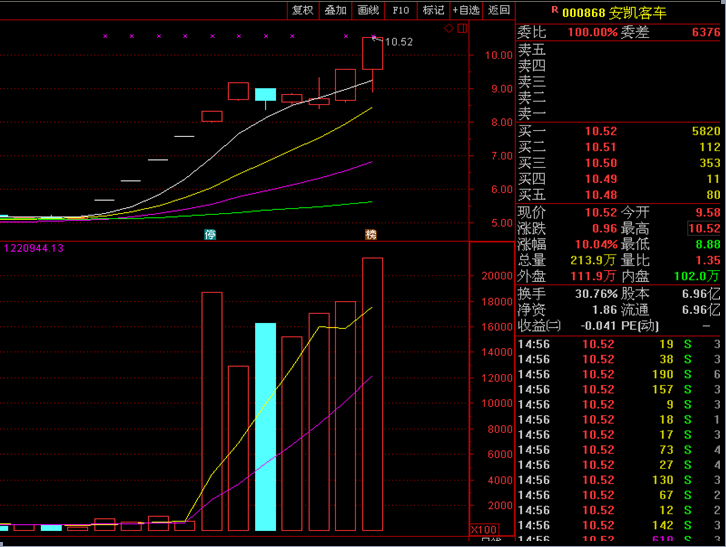Click the cyan 停 marker icon
Image resolution: width=726 pixels, height=547 pixels.
(x=210, y=234)
